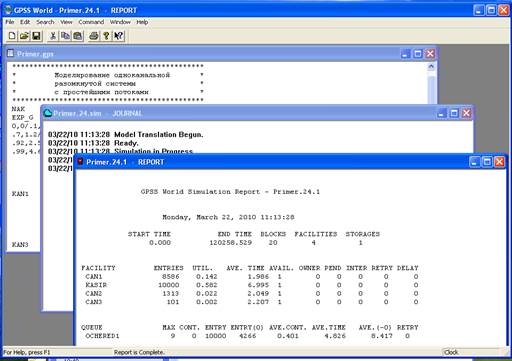Click the Save toolbar icon

click(36, 36)
